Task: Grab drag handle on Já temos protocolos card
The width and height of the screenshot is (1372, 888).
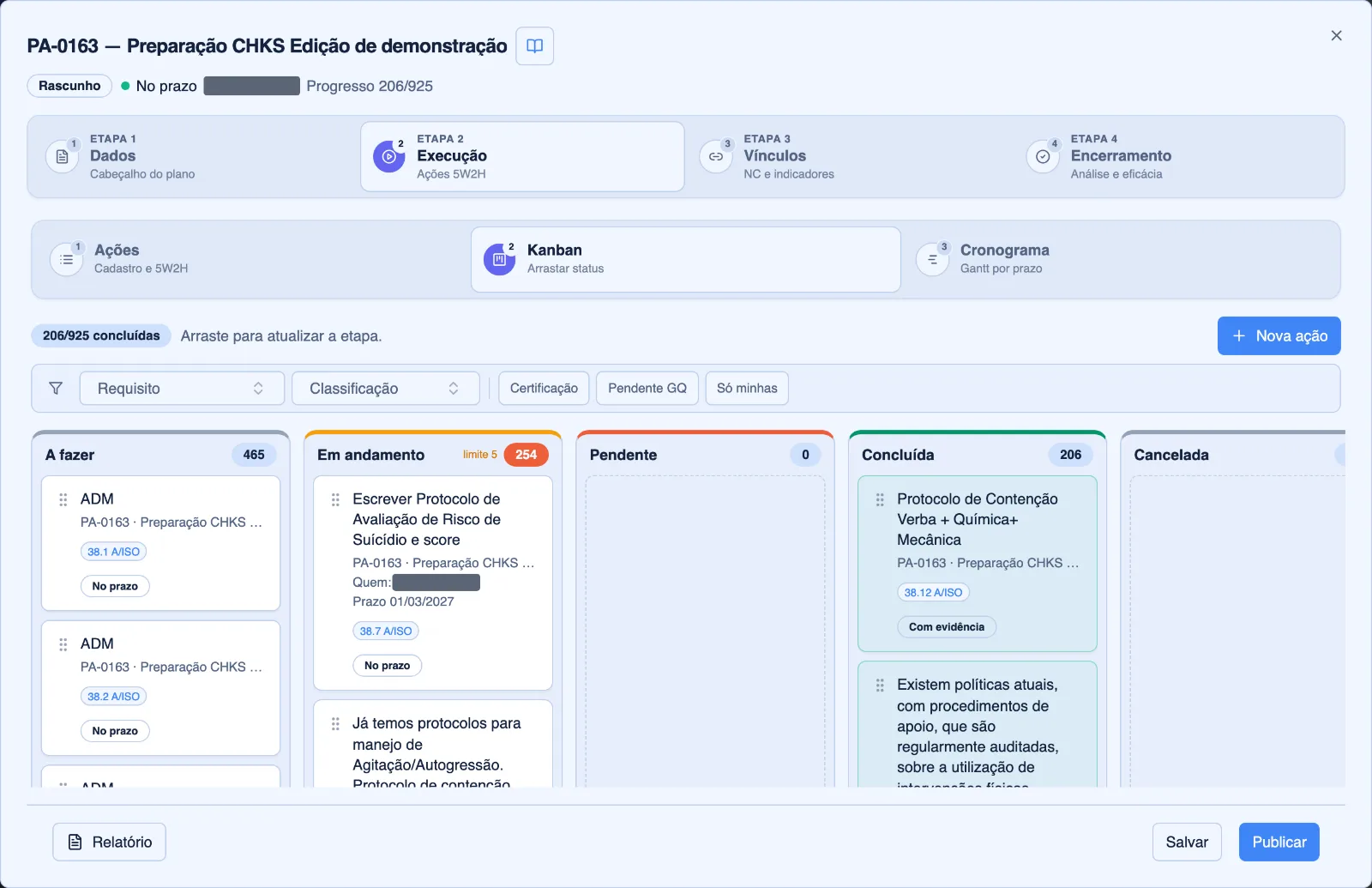Action: click(335, 724)
